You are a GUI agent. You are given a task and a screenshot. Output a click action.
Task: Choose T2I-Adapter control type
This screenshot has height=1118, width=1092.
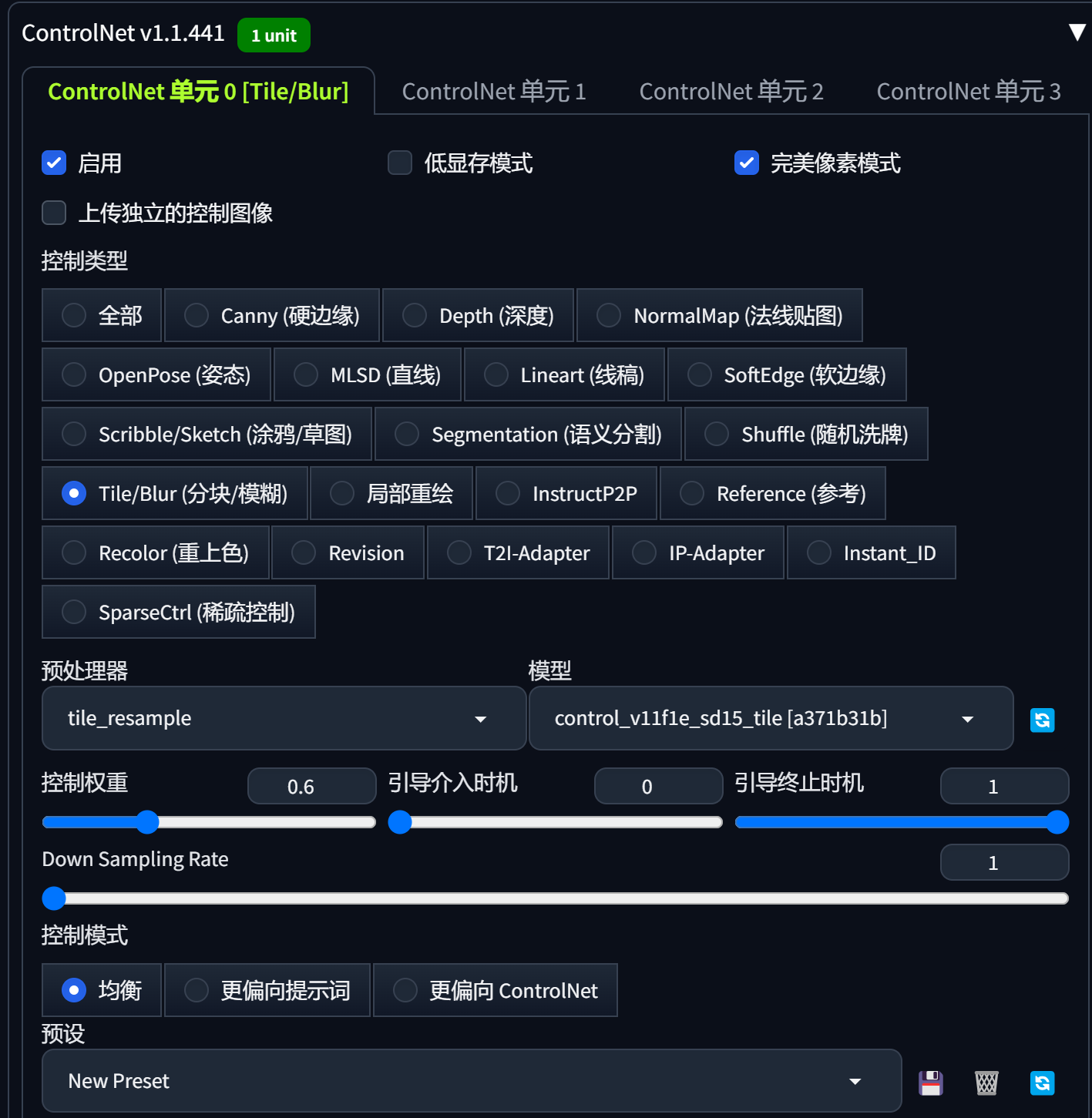point(519,552)
